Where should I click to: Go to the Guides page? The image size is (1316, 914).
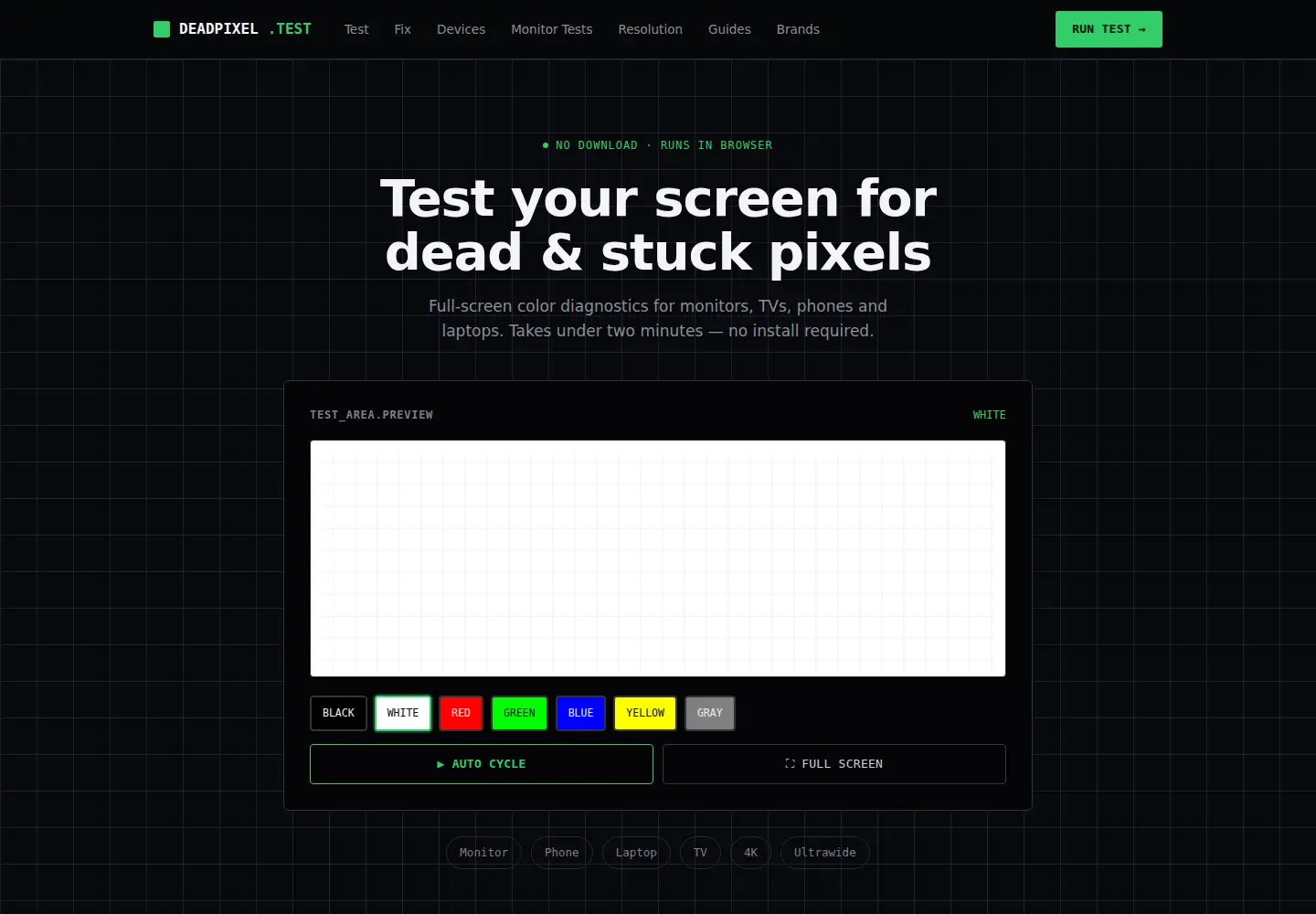click(x=729, y=29)
